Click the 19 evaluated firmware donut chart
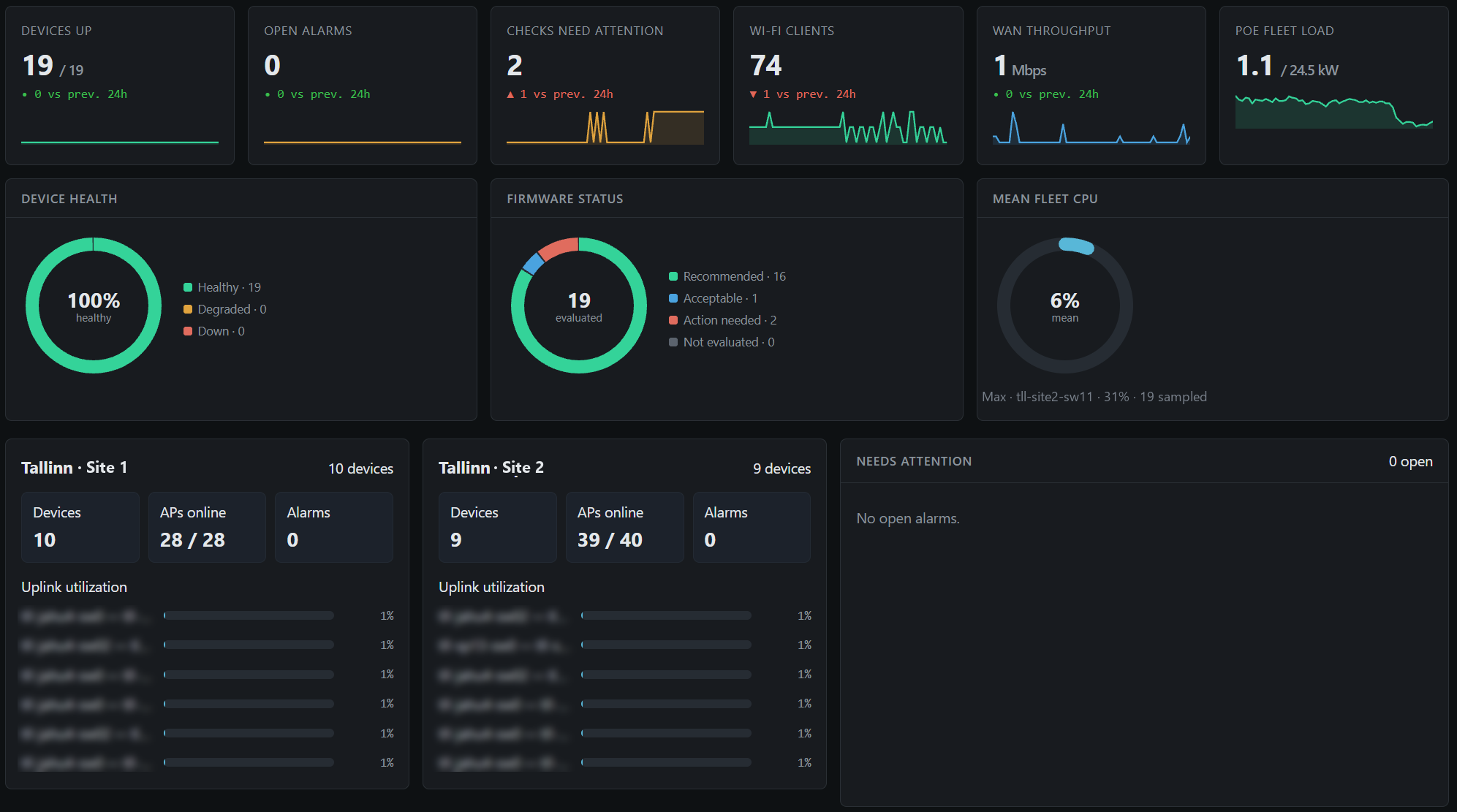 [579, 306]
